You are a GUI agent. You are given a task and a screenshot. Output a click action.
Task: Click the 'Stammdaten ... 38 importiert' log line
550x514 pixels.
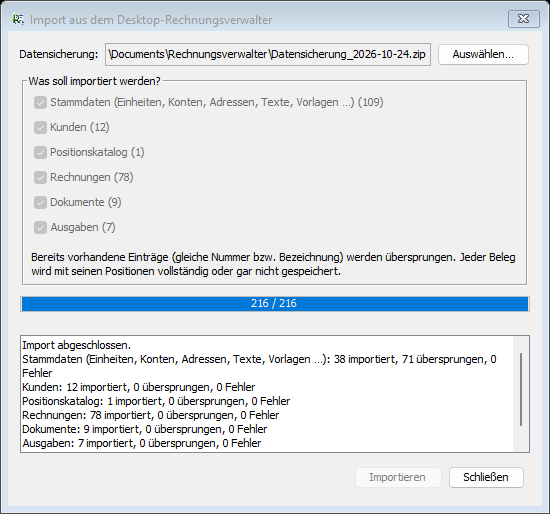coord(259,366)
